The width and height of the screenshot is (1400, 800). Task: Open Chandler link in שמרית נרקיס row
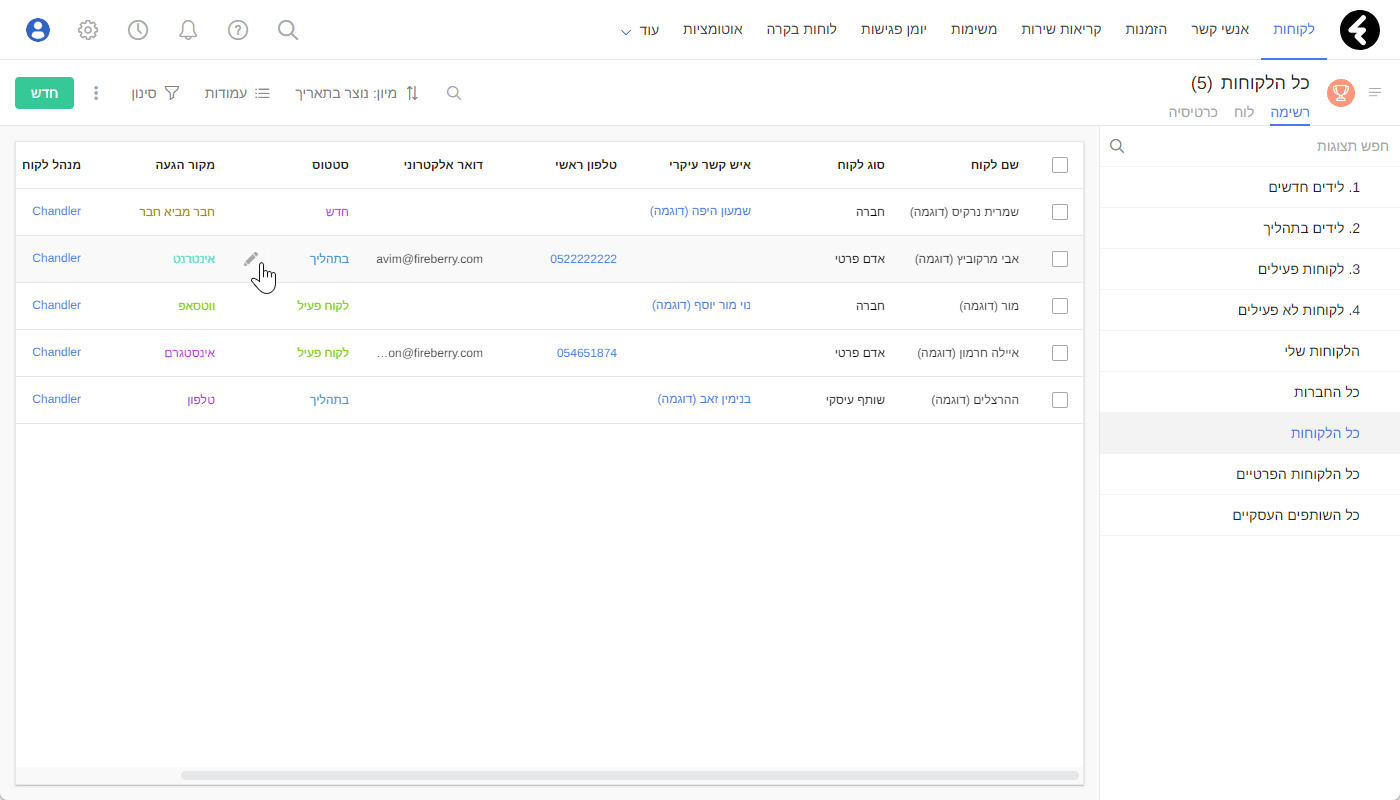pyautogui.click(x=57, y=212)
